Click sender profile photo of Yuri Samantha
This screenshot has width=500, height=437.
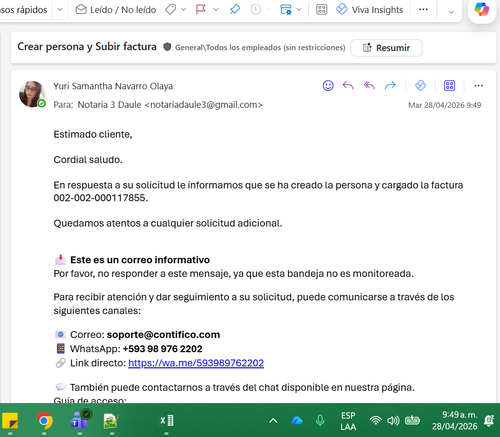(x=32, y=94)
